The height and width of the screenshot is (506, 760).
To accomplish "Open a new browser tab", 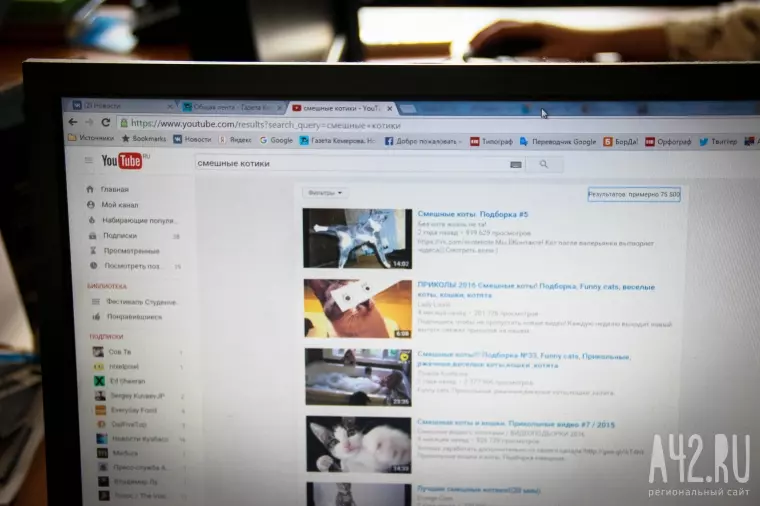I will [408, 109].
